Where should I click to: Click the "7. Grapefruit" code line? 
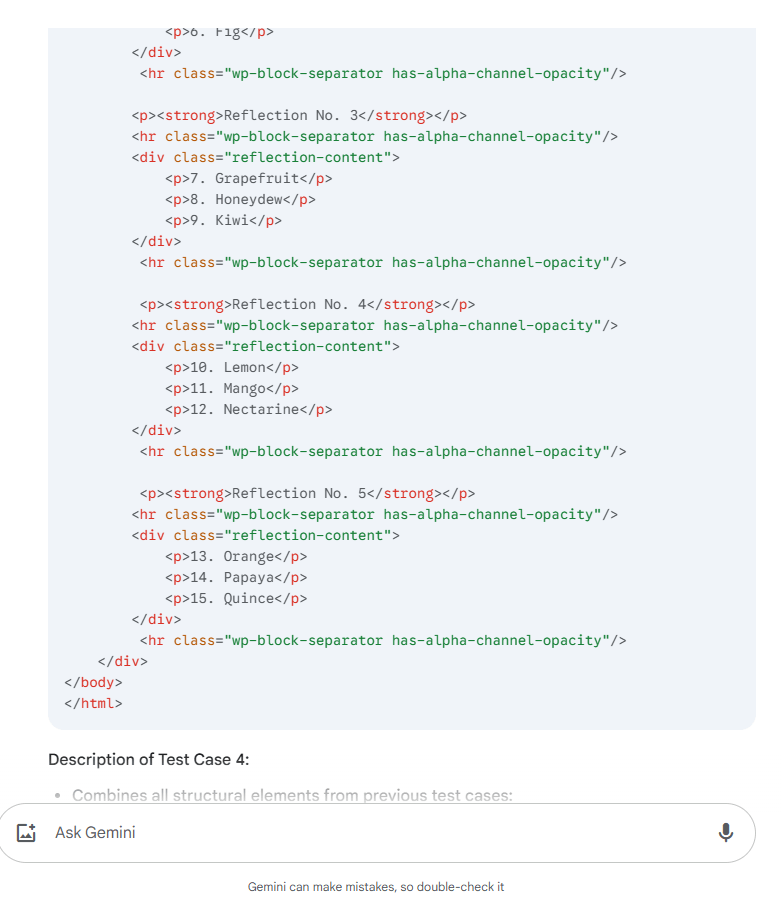pos(248,178)
